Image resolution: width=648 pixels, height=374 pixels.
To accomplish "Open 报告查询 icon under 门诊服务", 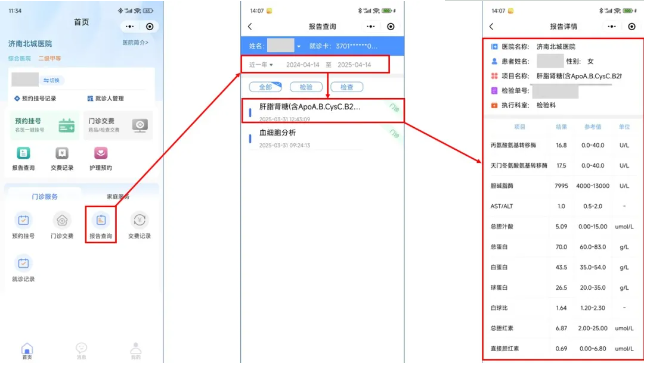I will (101, 226).
